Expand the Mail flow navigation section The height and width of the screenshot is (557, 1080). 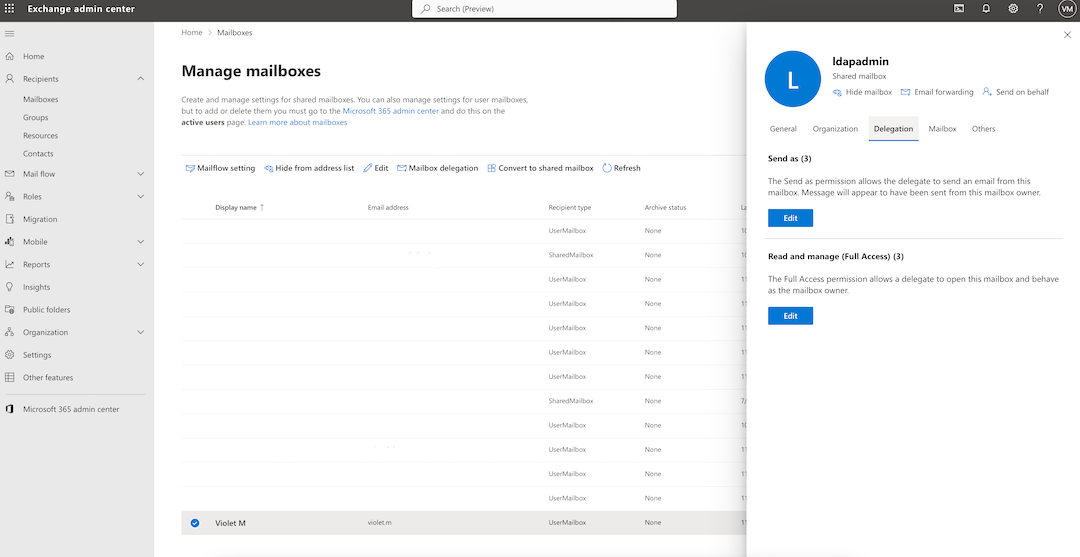point(140,174)
